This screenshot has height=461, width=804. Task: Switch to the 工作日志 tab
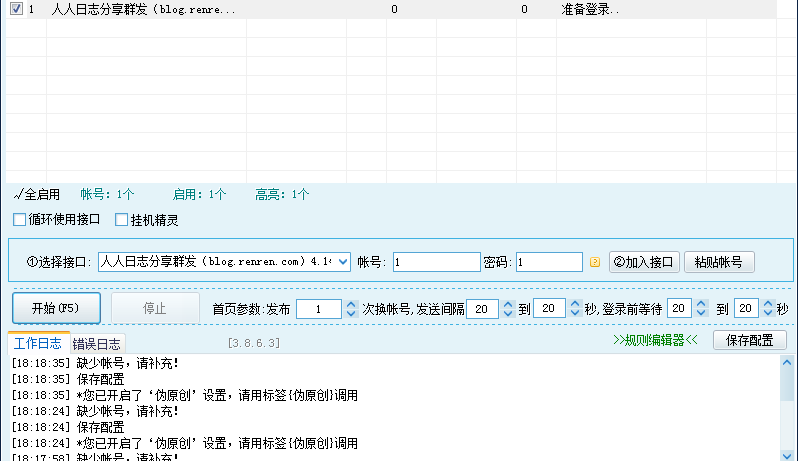[38, 343]
